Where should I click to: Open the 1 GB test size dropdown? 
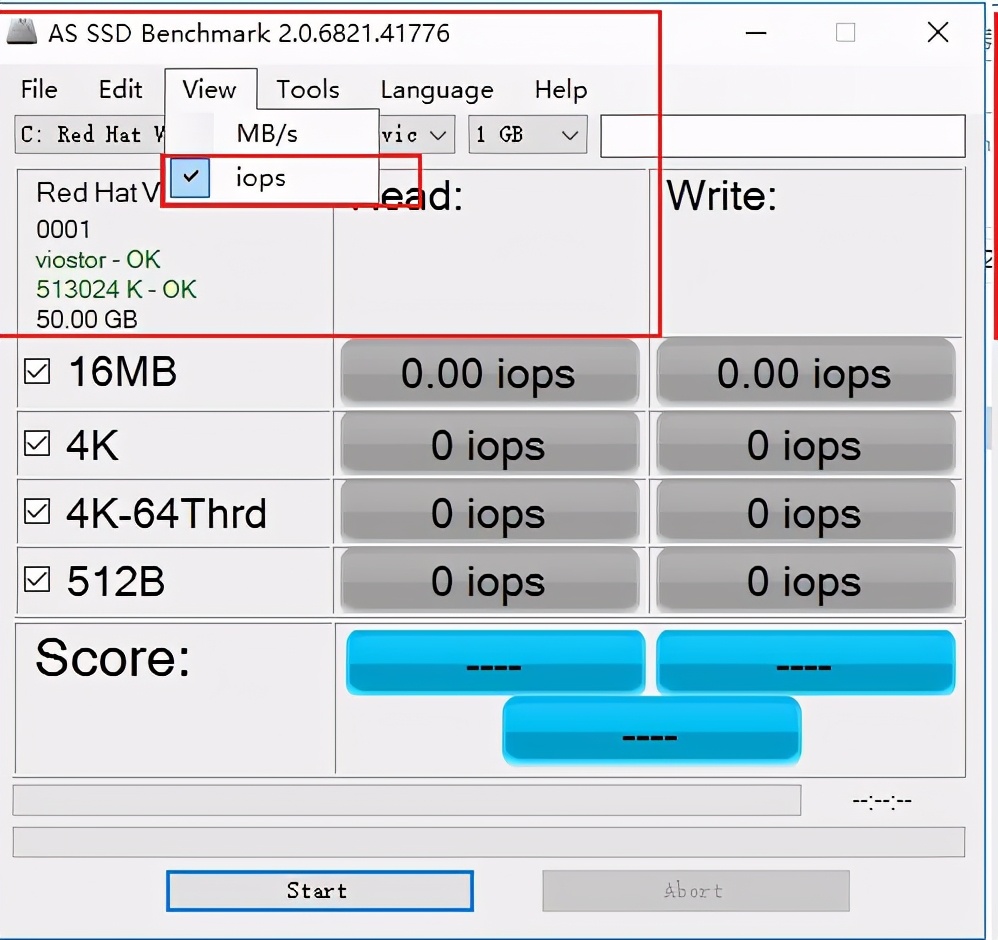click(528, 134)
